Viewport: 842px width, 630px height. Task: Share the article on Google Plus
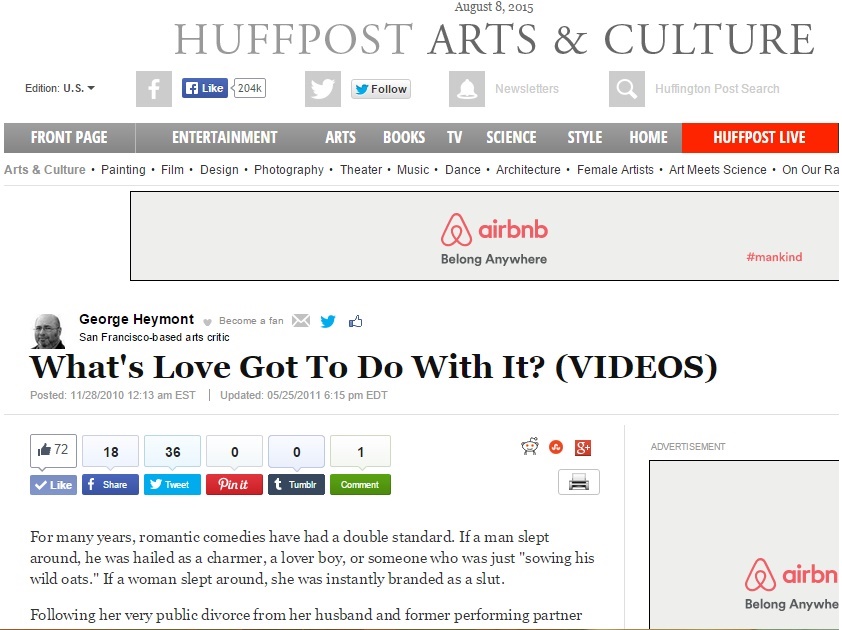click(584, 447)
